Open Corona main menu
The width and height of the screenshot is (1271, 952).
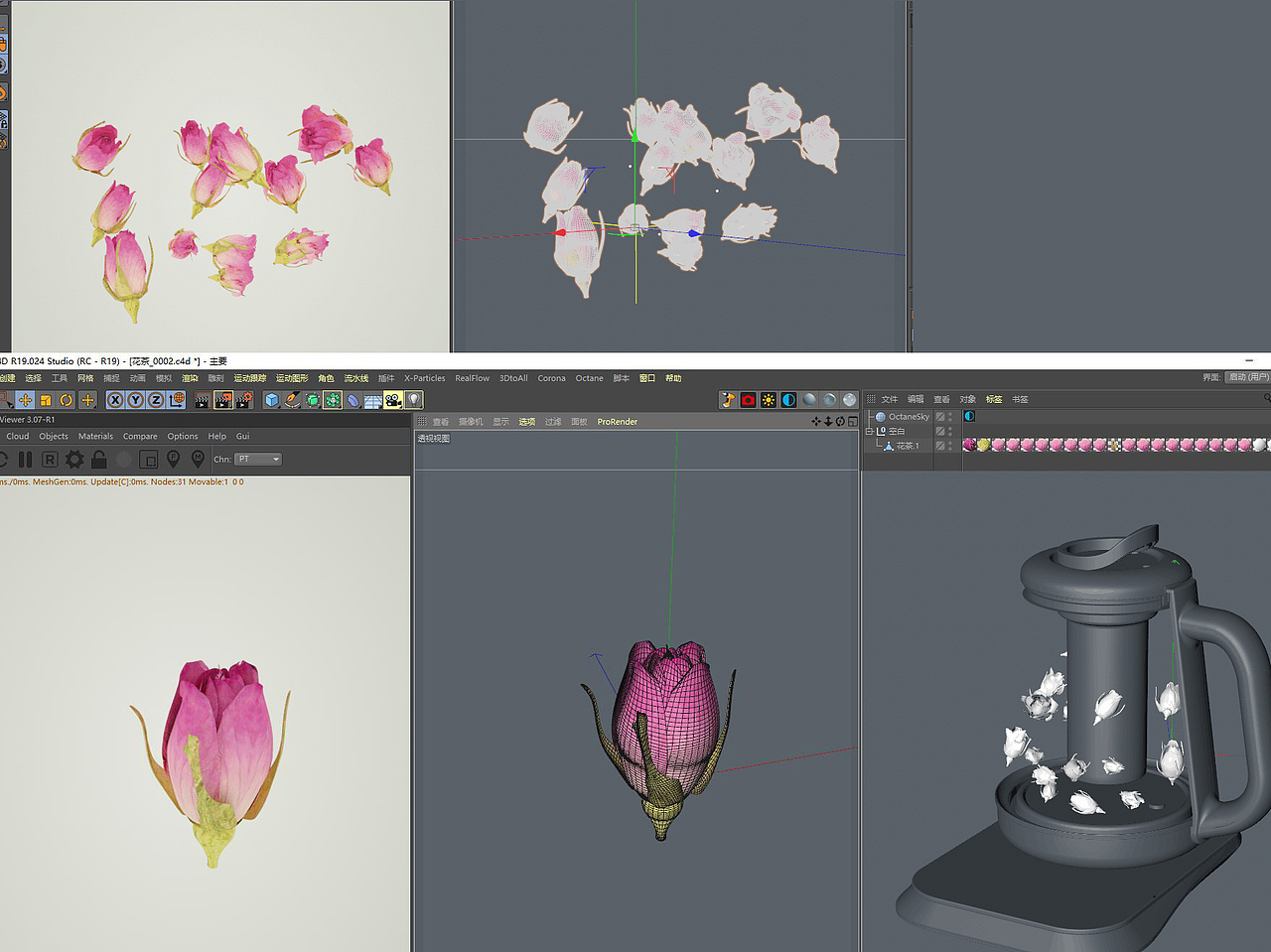point(551,378)
